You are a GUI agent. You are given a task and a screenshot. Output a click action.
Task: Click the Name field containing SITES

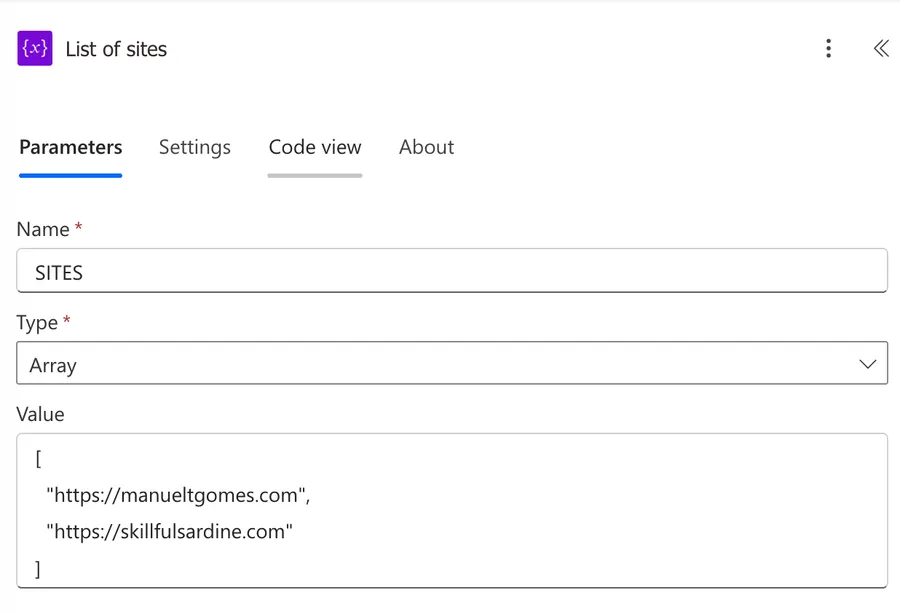pos(451,271)
